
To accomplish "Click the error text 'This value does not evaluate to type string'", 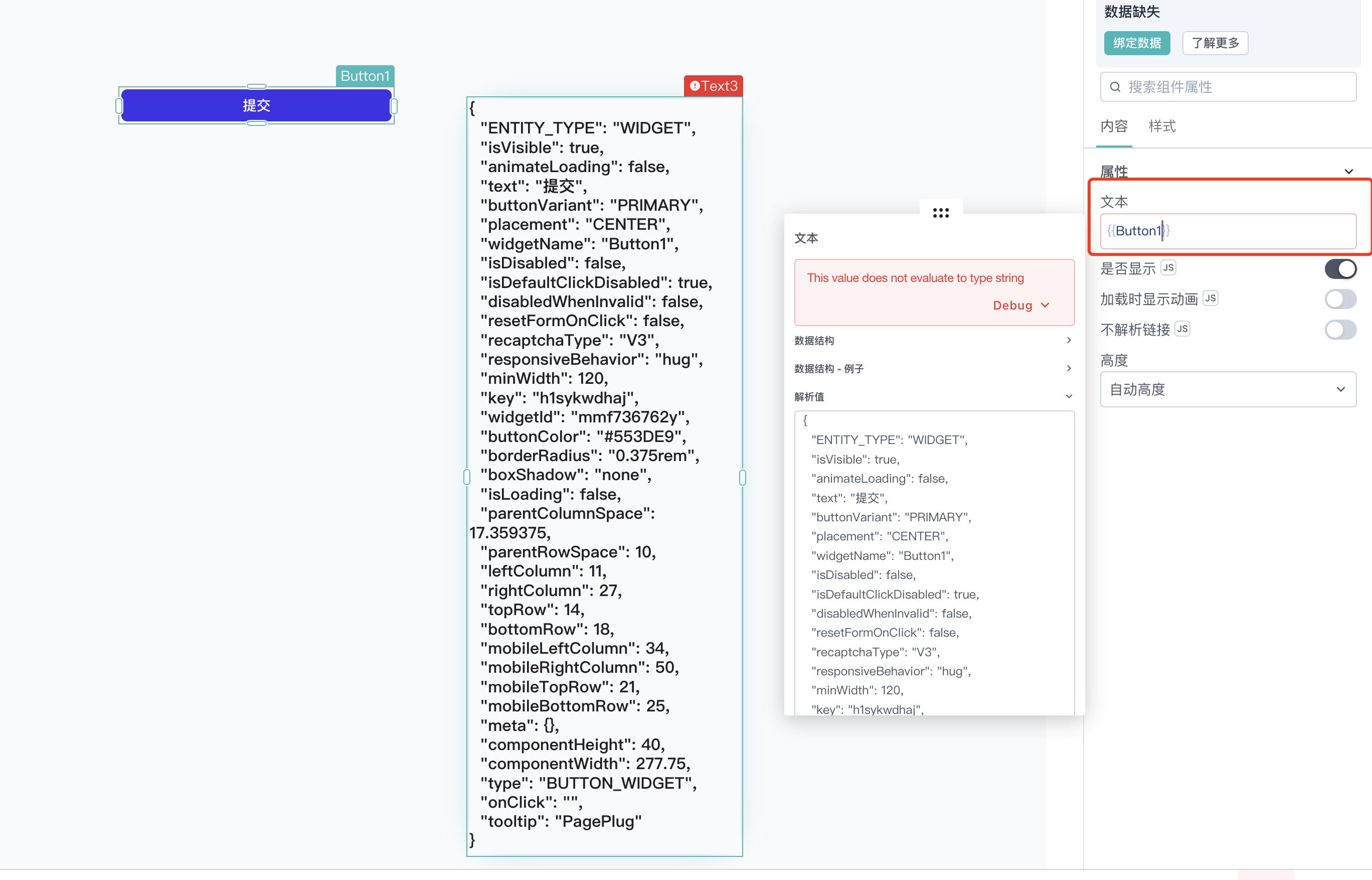I will [915, 278].
